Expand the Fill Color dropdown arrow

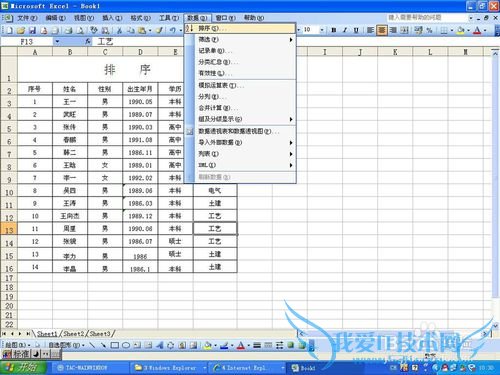click(x=468, y=30)
